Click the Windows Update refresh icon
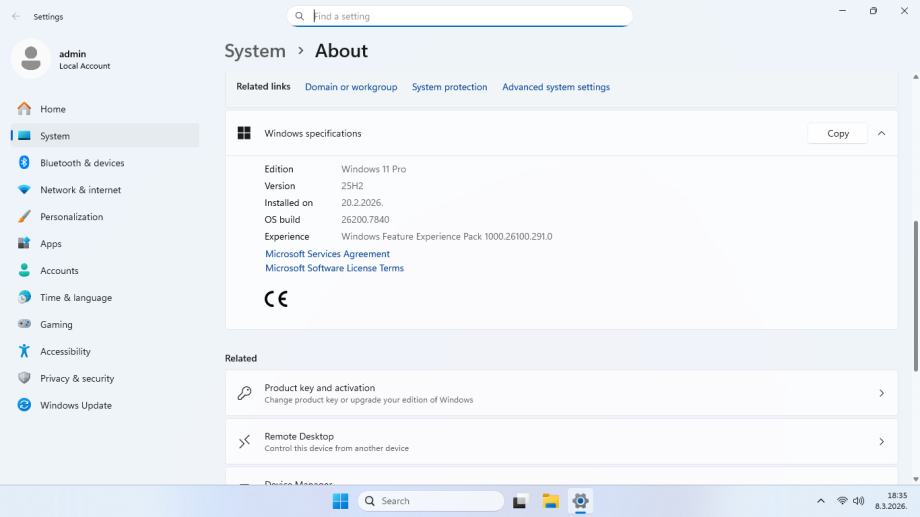This screenshot has width=920, height=517. (24, 405)
